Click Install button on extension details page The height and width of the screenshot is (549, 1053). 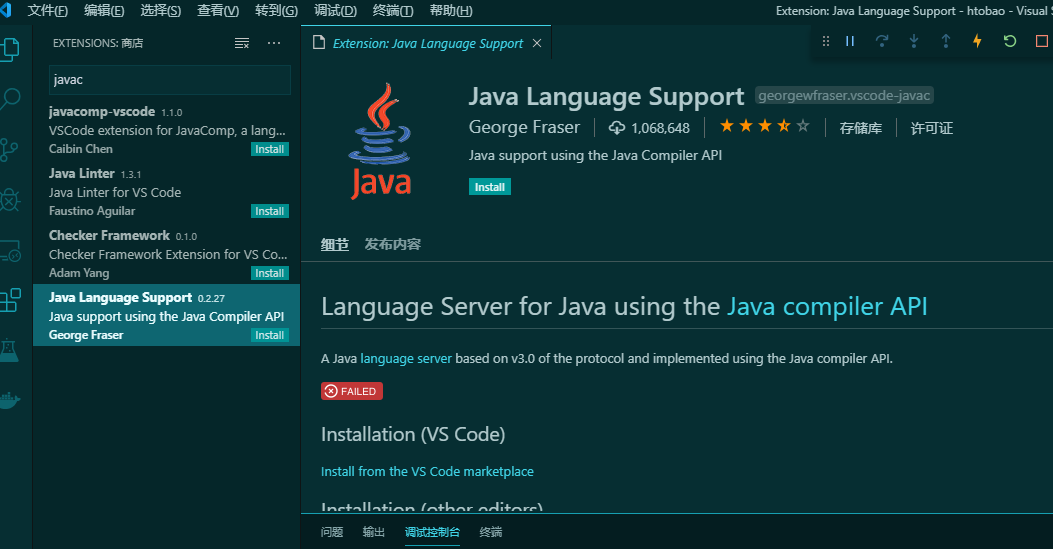point(490,187)
